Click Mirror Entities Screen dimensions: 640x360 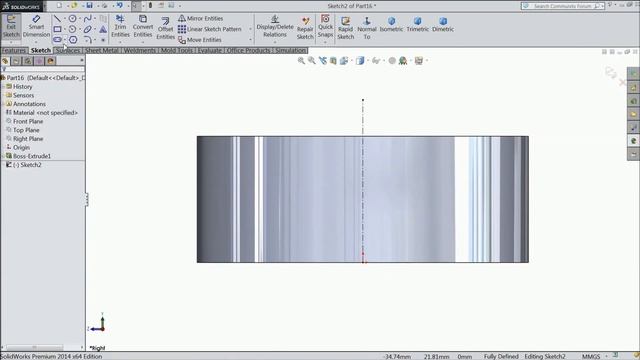200,18
